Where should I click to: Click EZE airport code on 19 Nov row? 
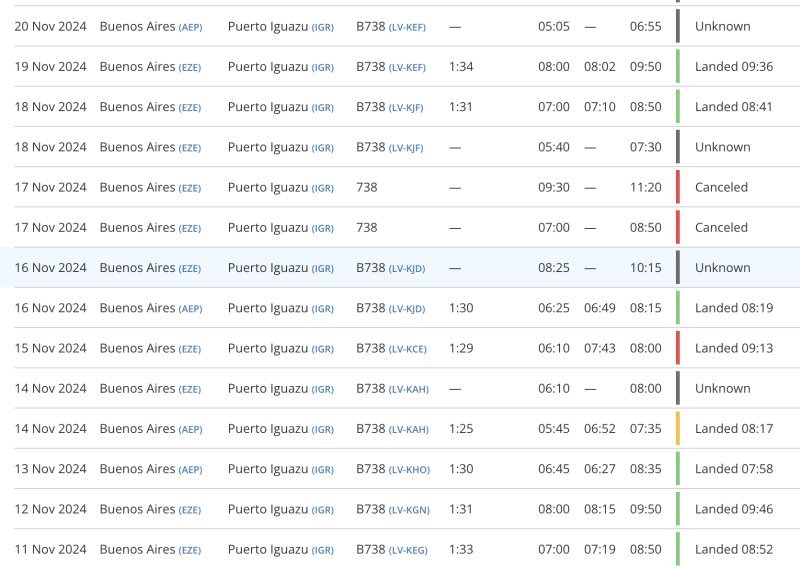pyautogui.click(x=190, y=67)
